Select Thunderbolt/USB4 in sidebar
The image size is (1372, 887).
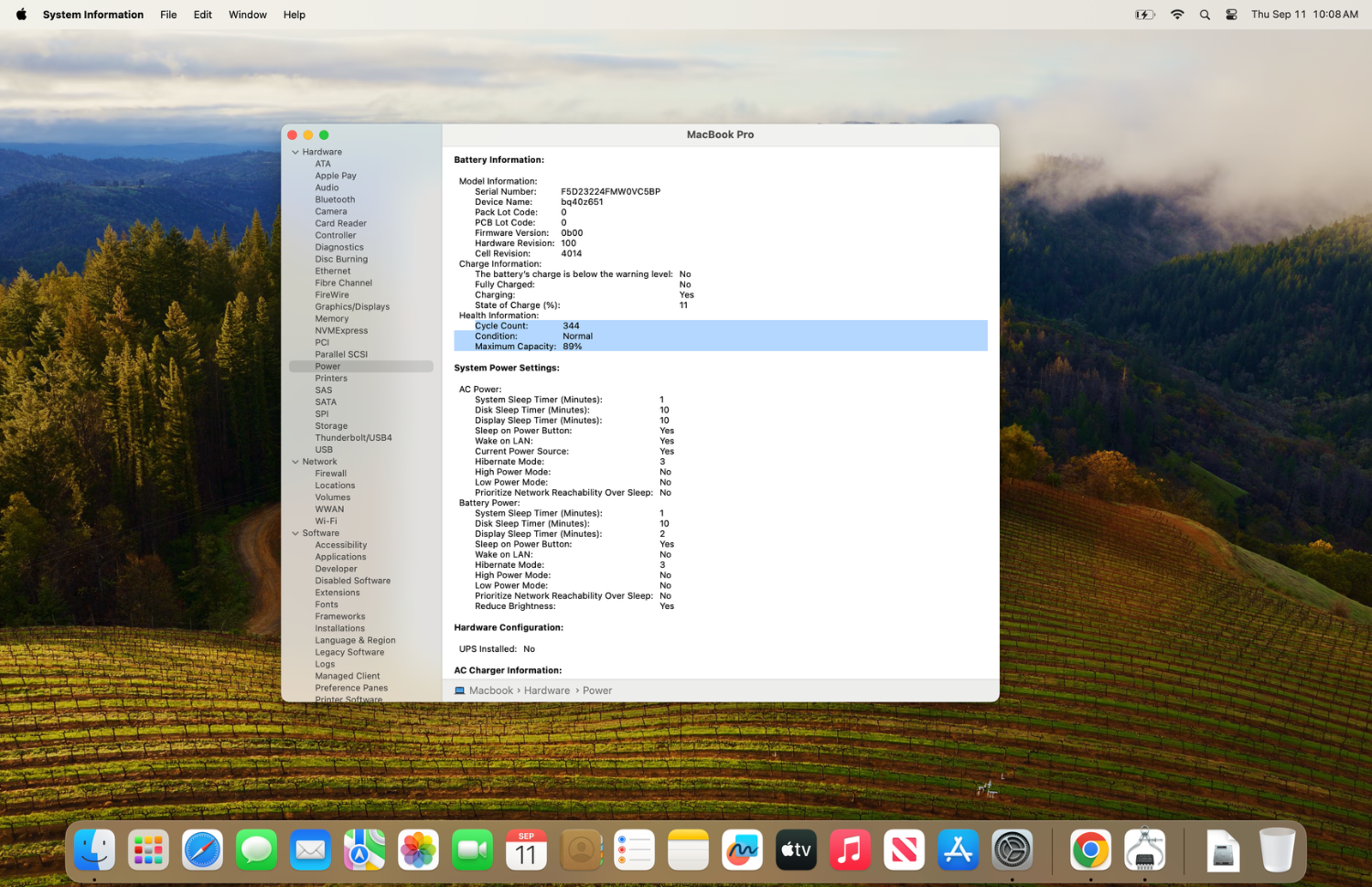click(353, 437)
